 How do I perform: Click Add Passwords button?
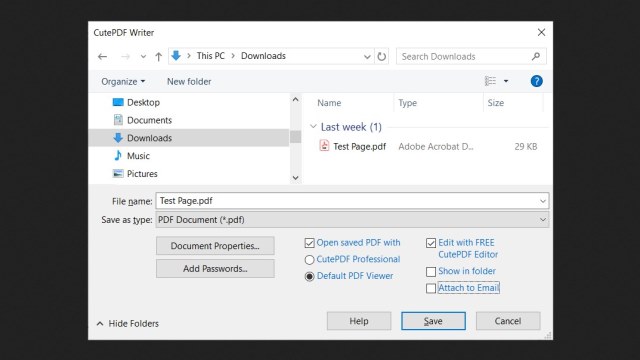(x=215, y=269)
